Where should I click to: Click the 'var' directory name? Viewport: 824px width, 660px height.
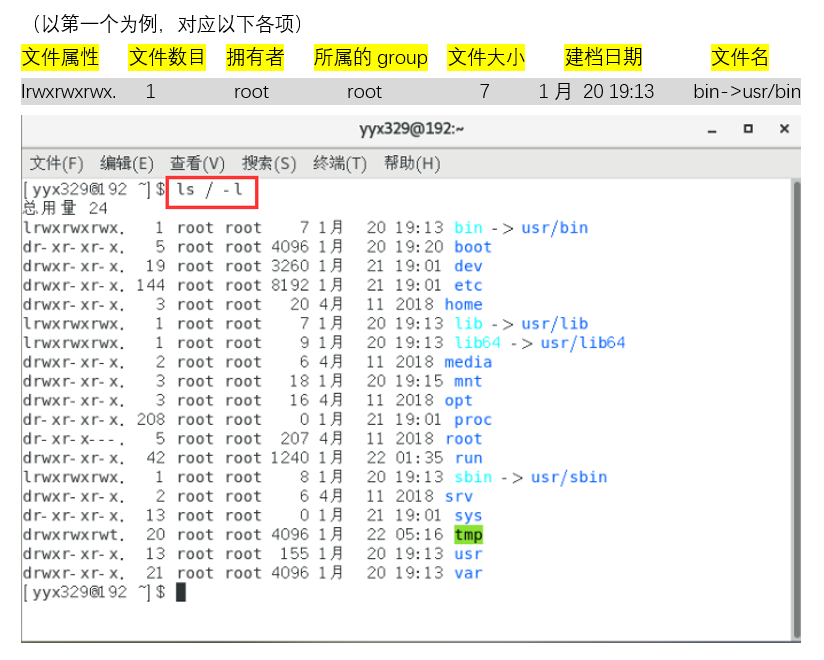click(468, 573)
